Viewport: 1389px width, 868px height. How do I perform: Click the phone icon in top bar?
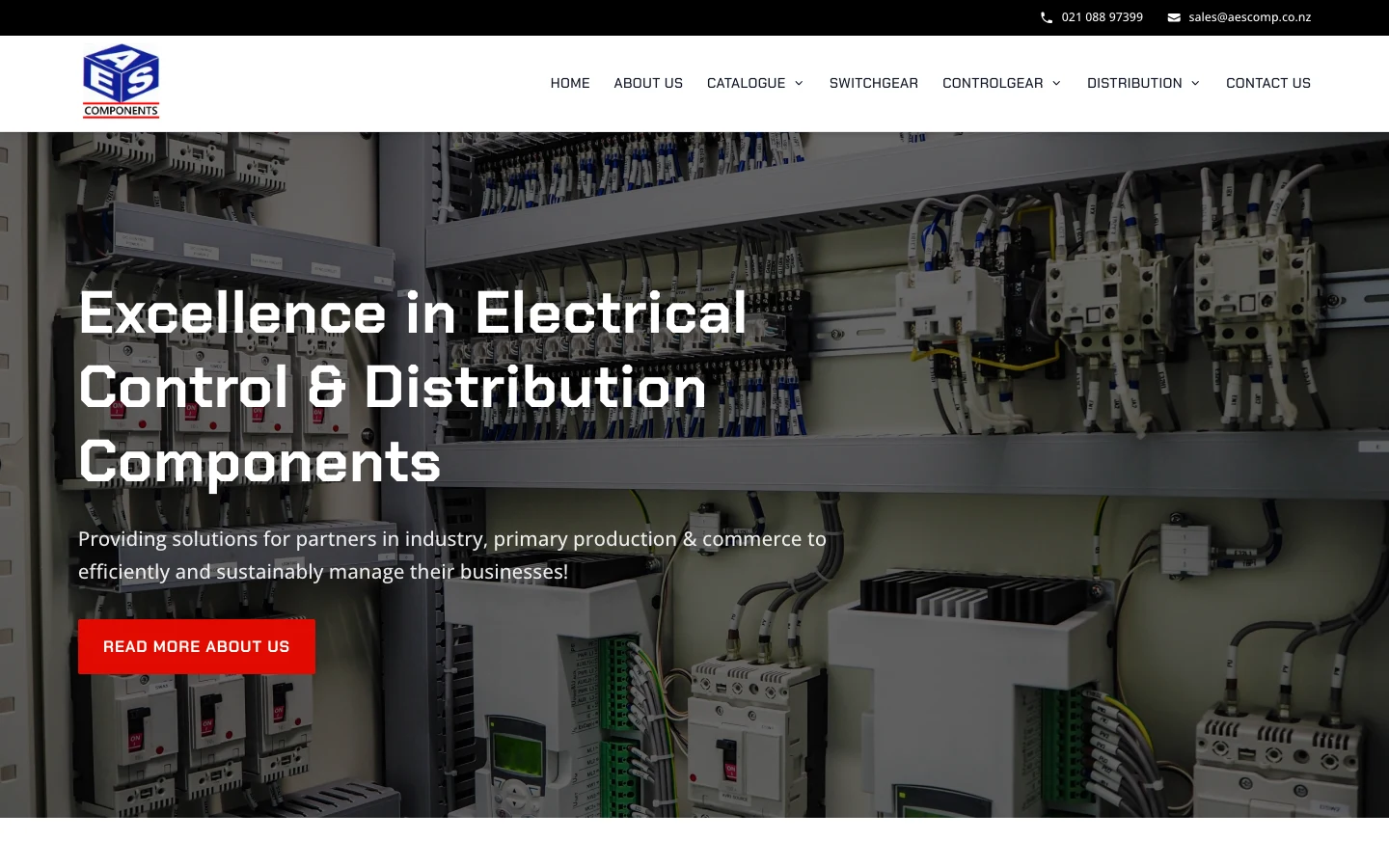[x=1047, y=17]
